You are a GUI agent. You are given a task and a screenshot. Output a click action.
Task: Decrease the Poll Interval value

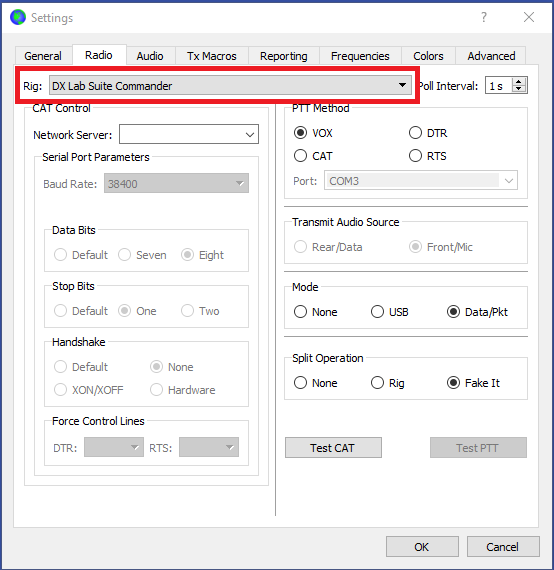tap(519, 89)
